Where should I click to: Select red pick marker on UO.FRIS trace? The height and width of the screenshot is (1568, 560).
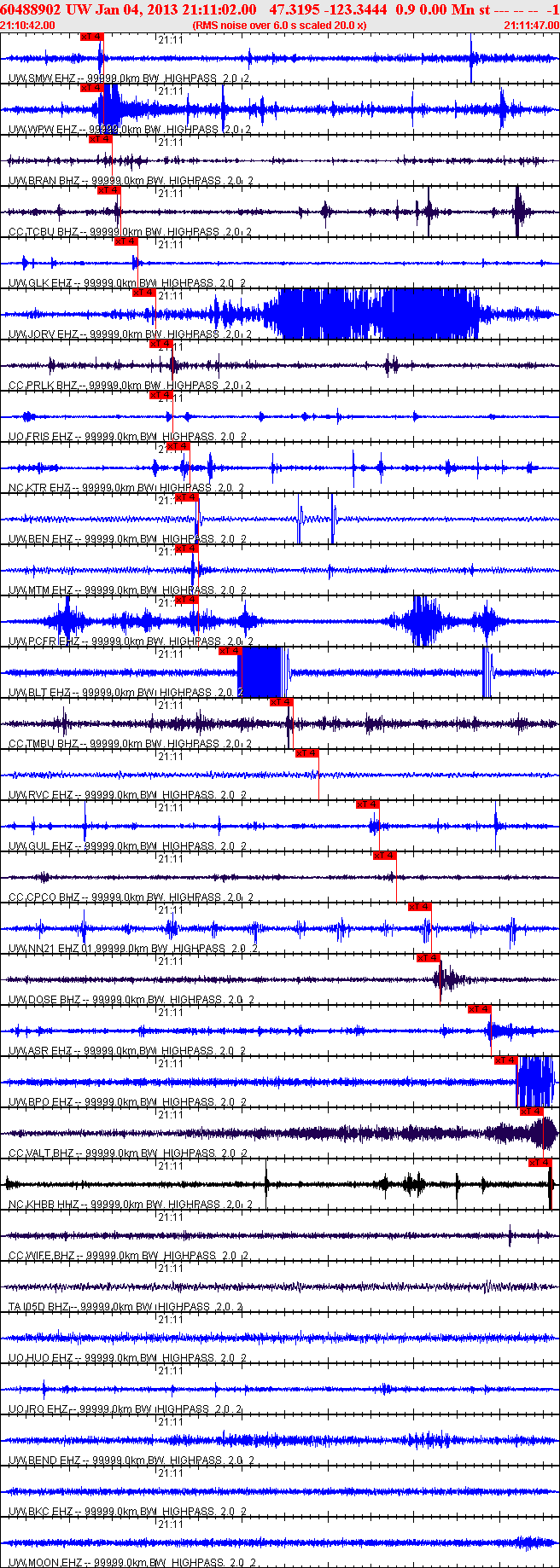pos(160,395)
